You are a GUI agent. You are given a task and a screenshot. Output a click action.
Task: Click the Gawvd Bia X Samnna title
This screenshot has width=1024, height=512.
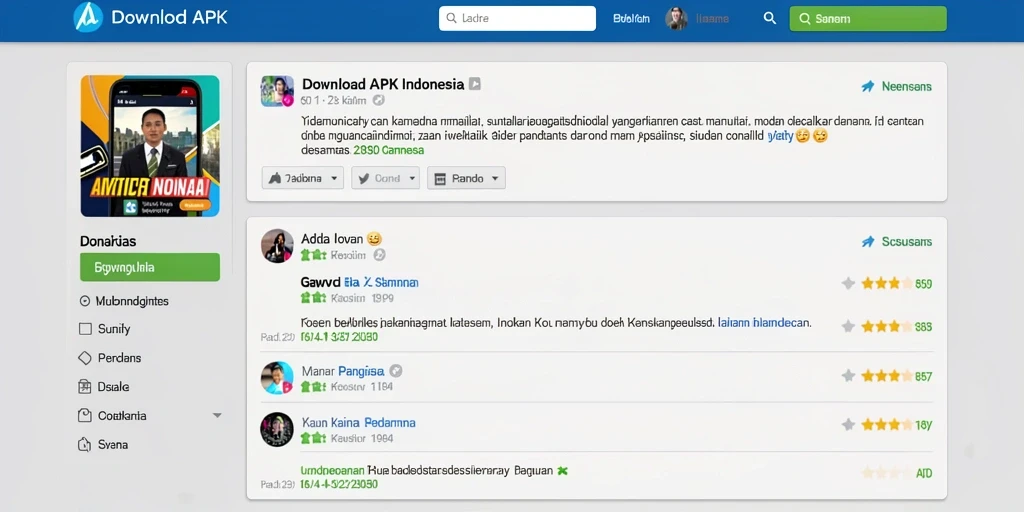[x=360, y=282]
